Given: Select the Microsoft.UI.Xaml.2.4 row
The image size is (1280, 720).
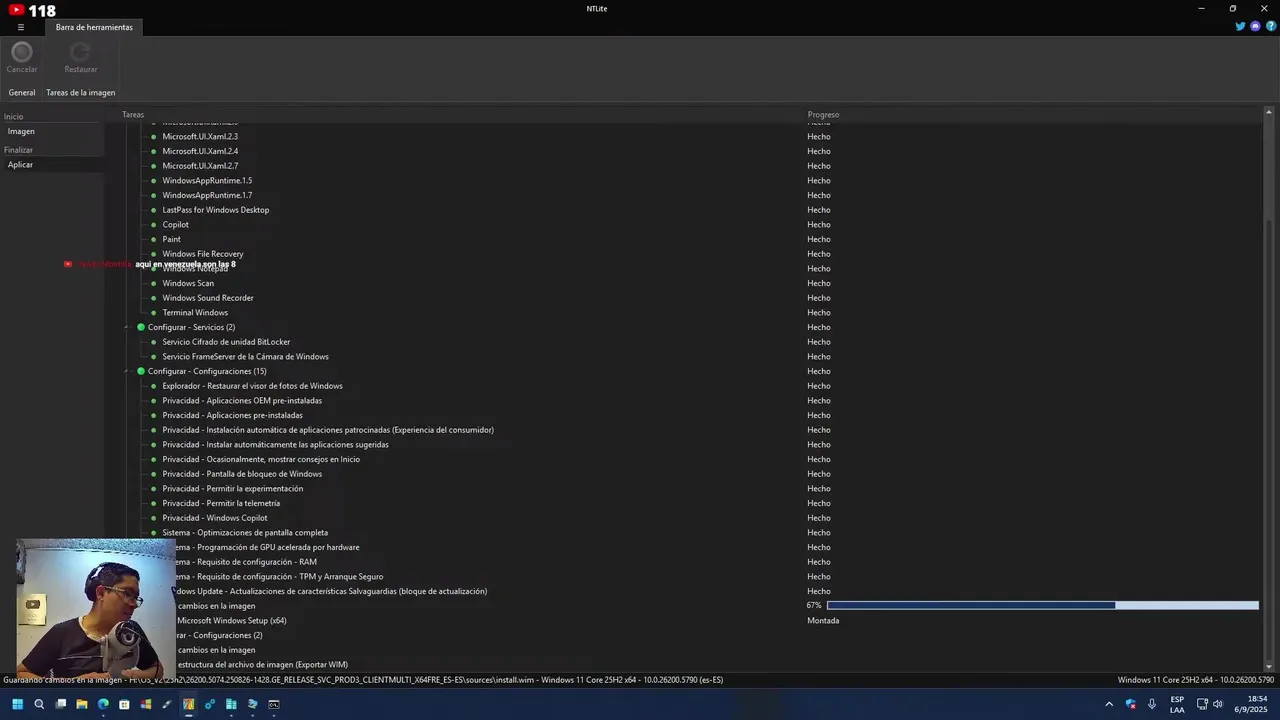Looking at the screenshot, I should 200,151.
